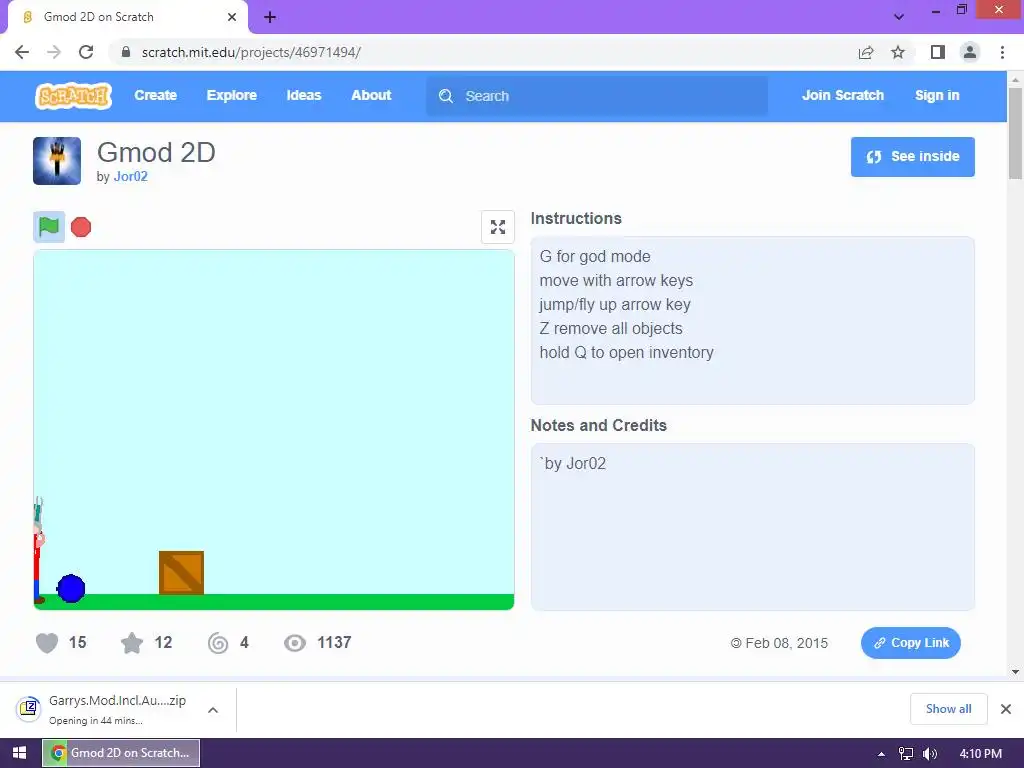Viewport: 1024px width, 768px height.
Task: Click the volume speaker tray icon
Action: 929,754
